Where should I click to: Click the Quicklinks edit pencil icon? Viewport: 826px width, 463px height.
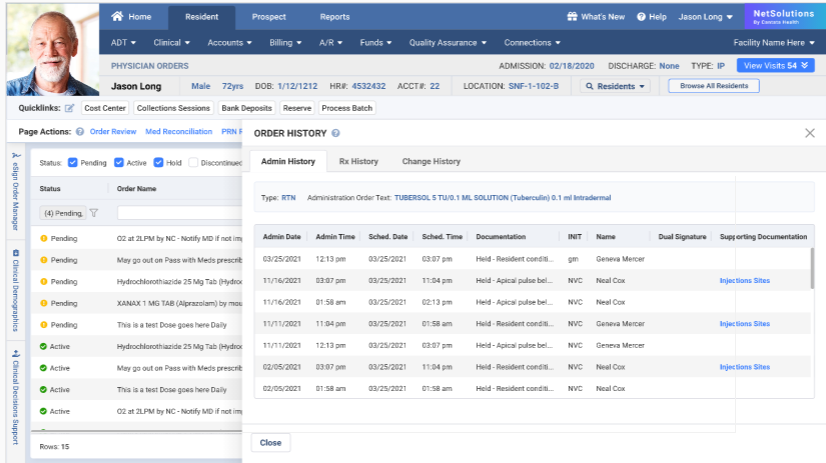click(x=70, y=108)
